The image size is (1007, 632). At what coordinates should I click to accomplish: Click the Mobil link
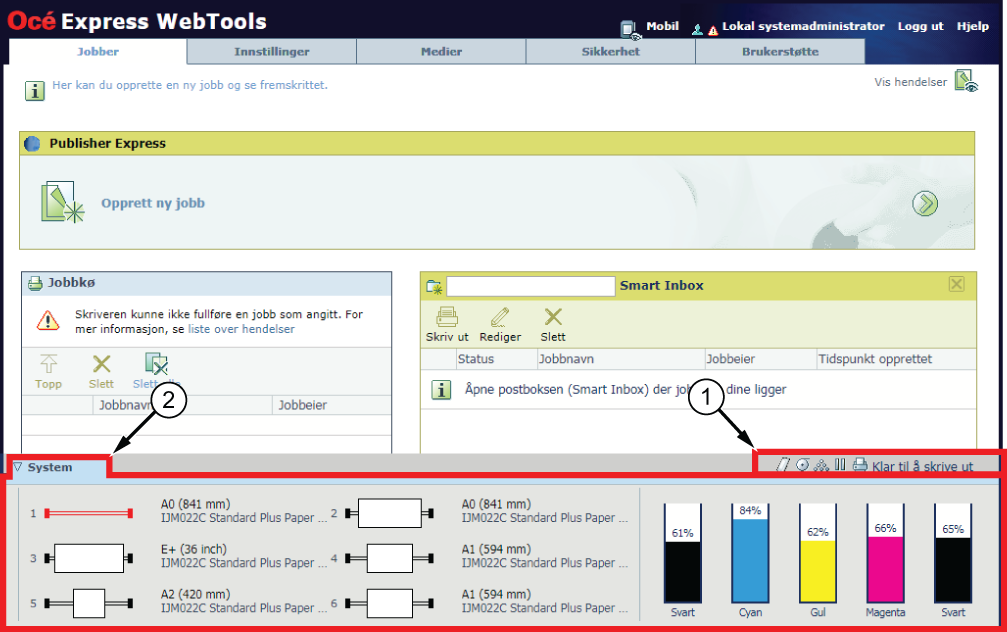click(x=662, y=26)
